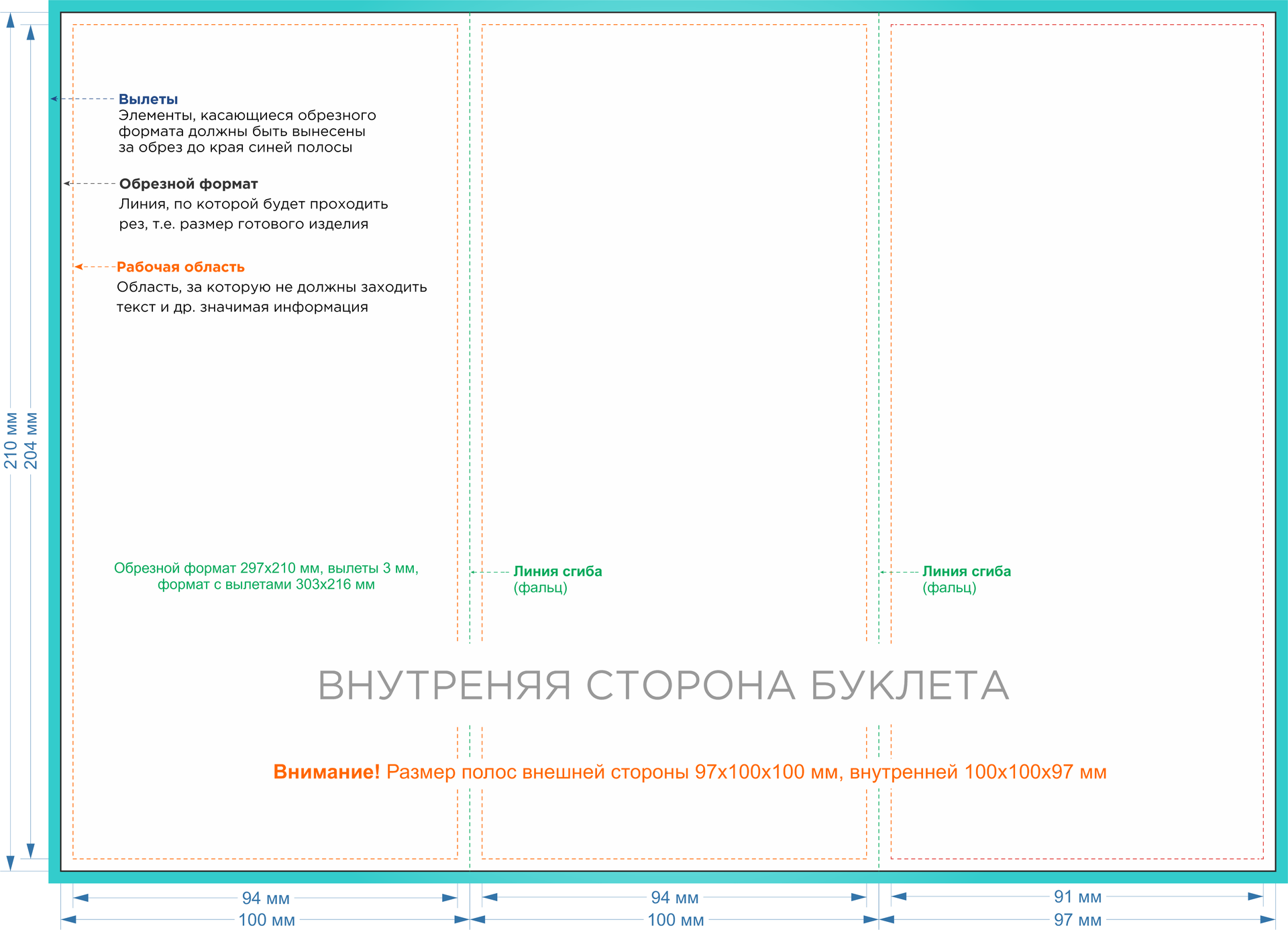The width and height of the screenshot is (1288, 930).
Task: Click the "94 мм" label under the left panel
Action: click(266, 898)
